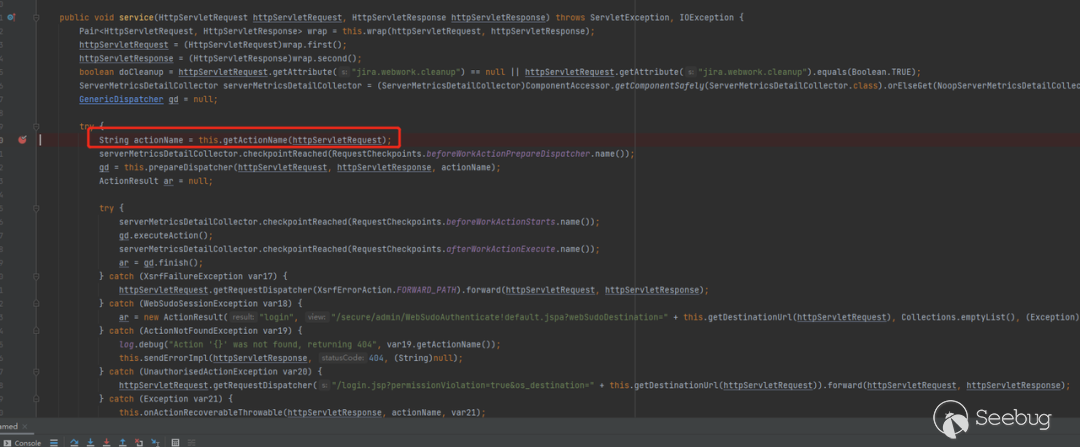Click the Threads layout lines icon beside Console

[x=54, y=443]
